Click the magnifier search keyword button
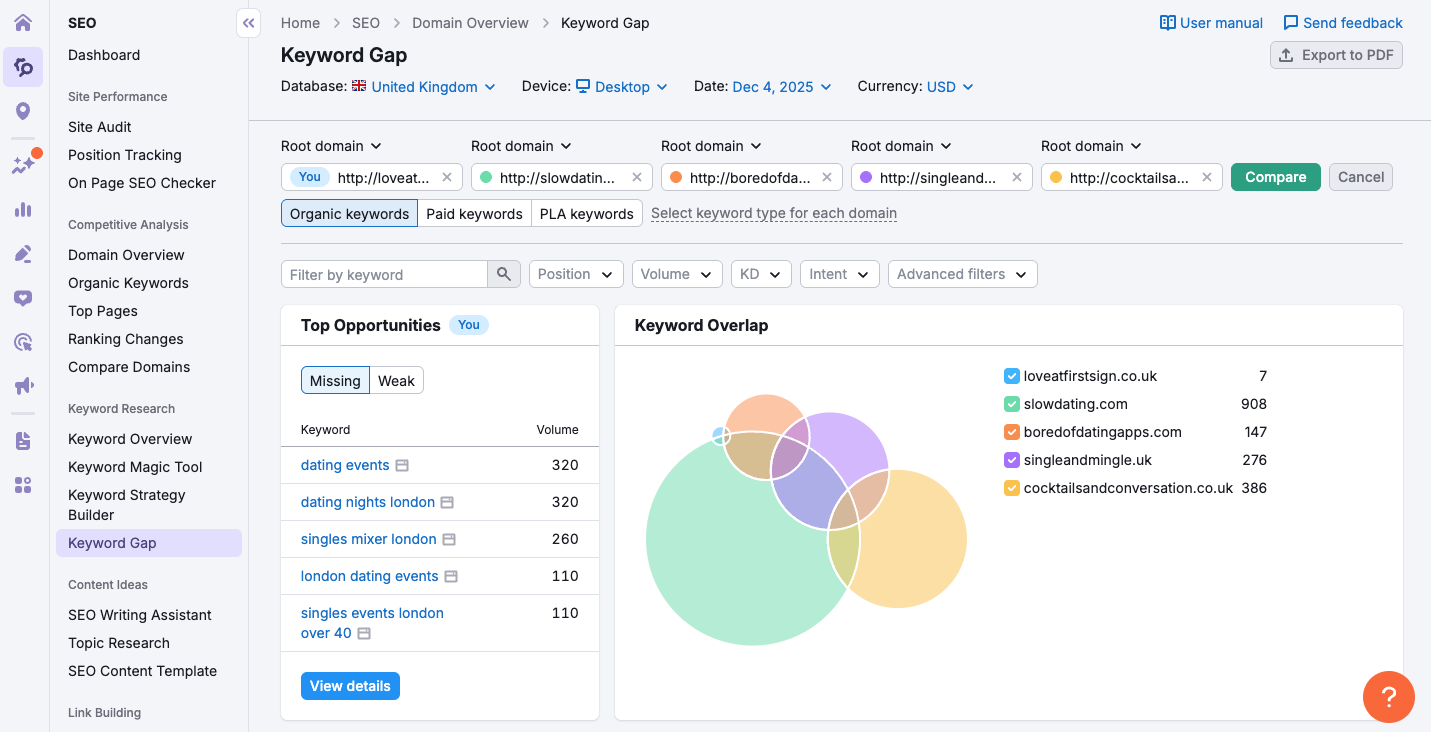Viewport: 1431px width, 732px height. click(x=504, y=274)
